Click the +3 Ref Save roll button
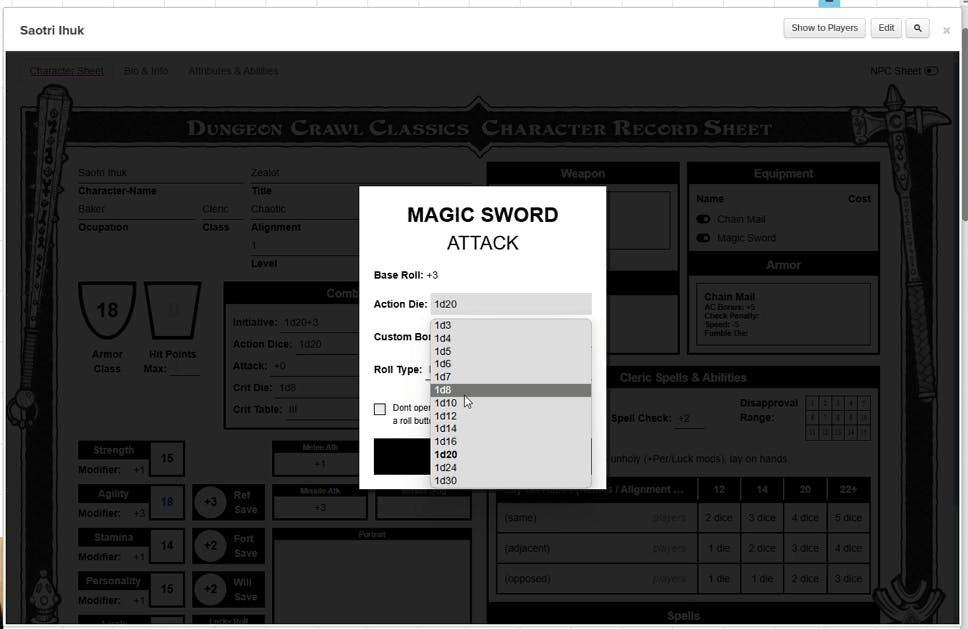 pos(211,502)
